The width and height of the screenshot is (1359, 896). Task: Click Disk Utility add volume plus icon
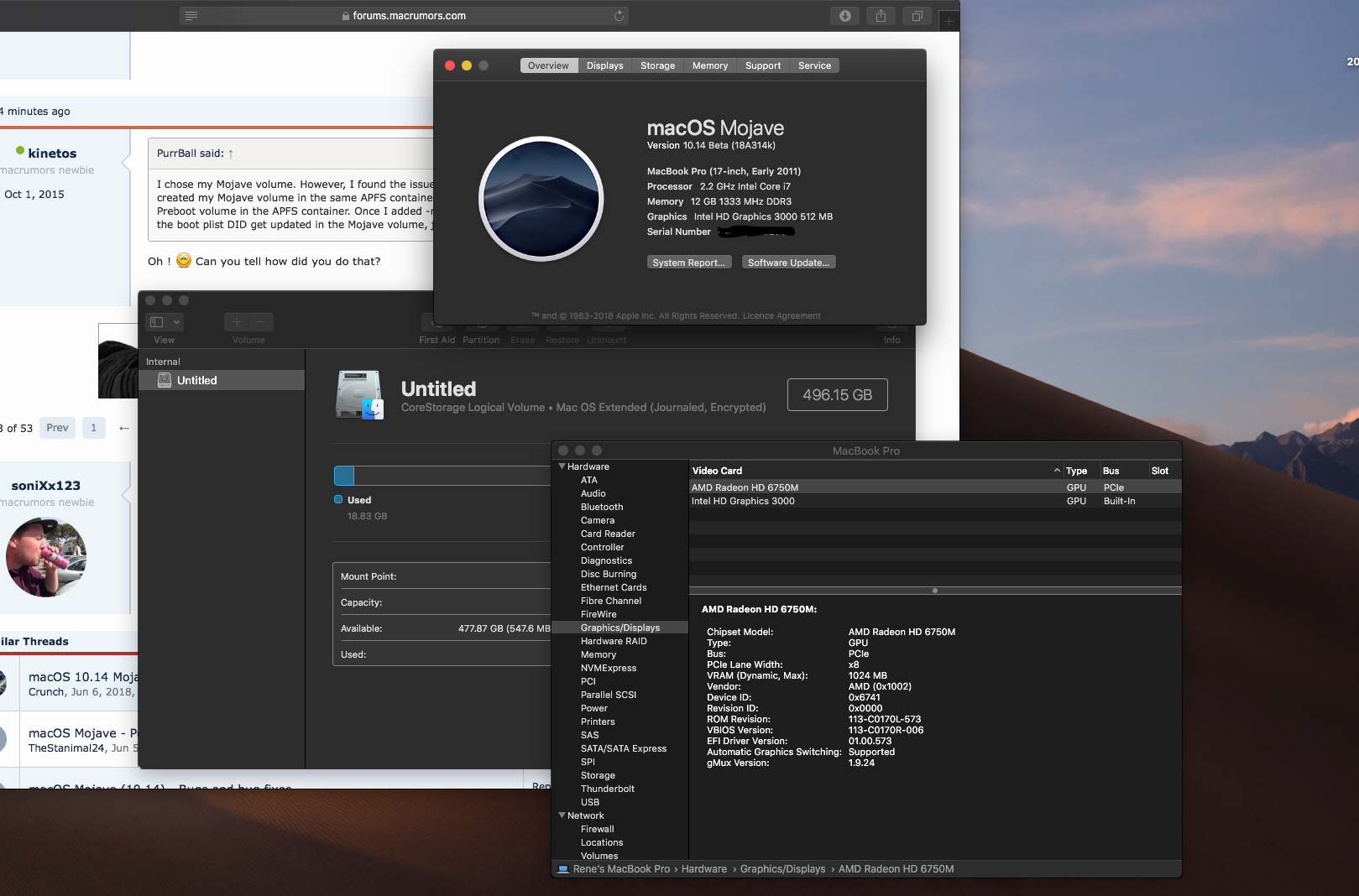237,322
